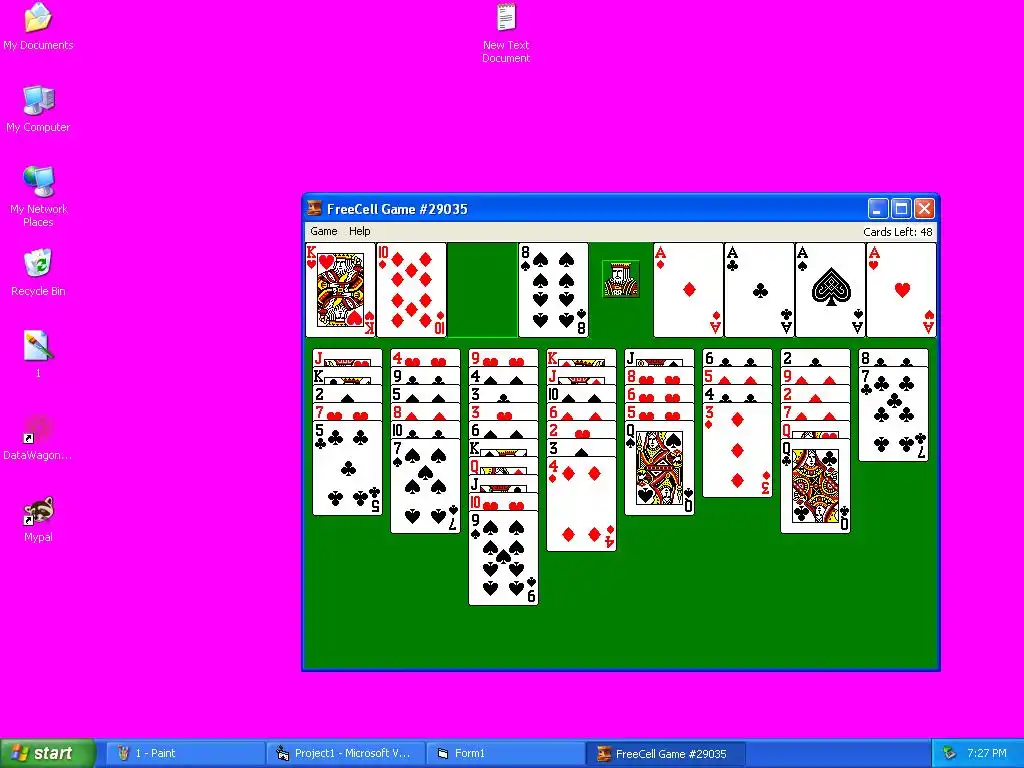Click the 8 of Clubs in last column
This screenshot has width=1024, height=768.
tap(893, 358)
